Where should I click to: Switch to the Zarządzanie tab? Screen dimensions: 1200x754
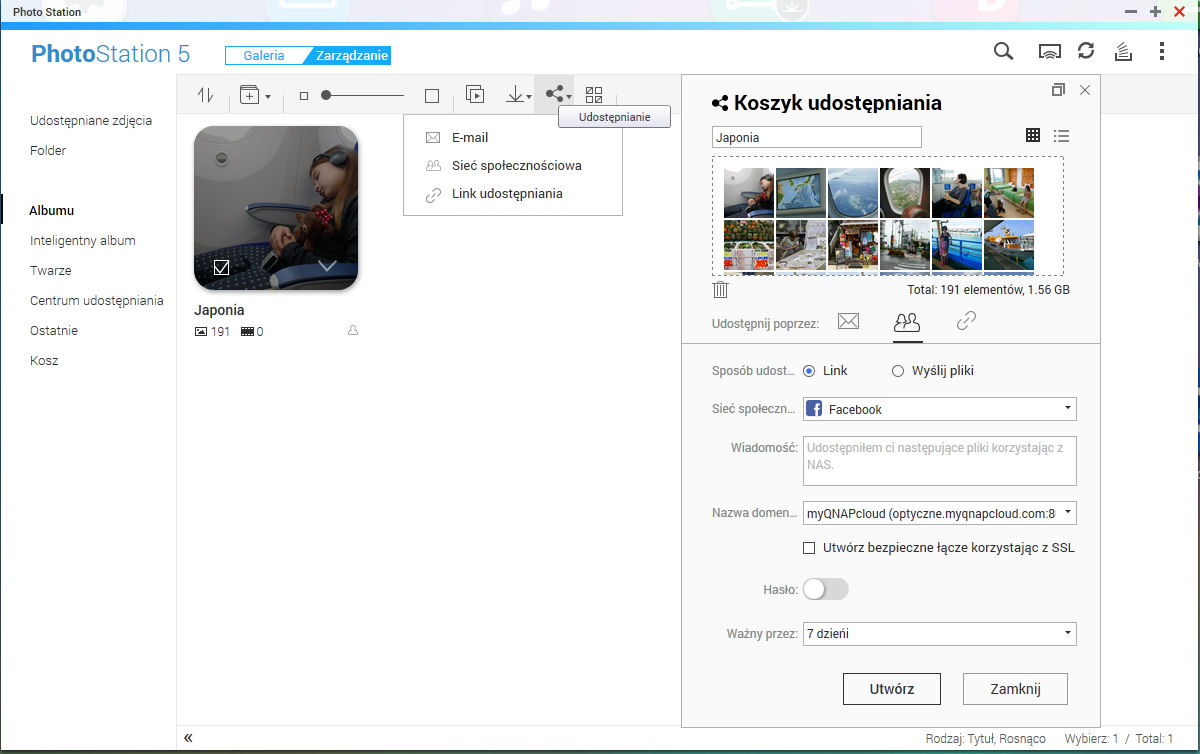tap(351, 56)
